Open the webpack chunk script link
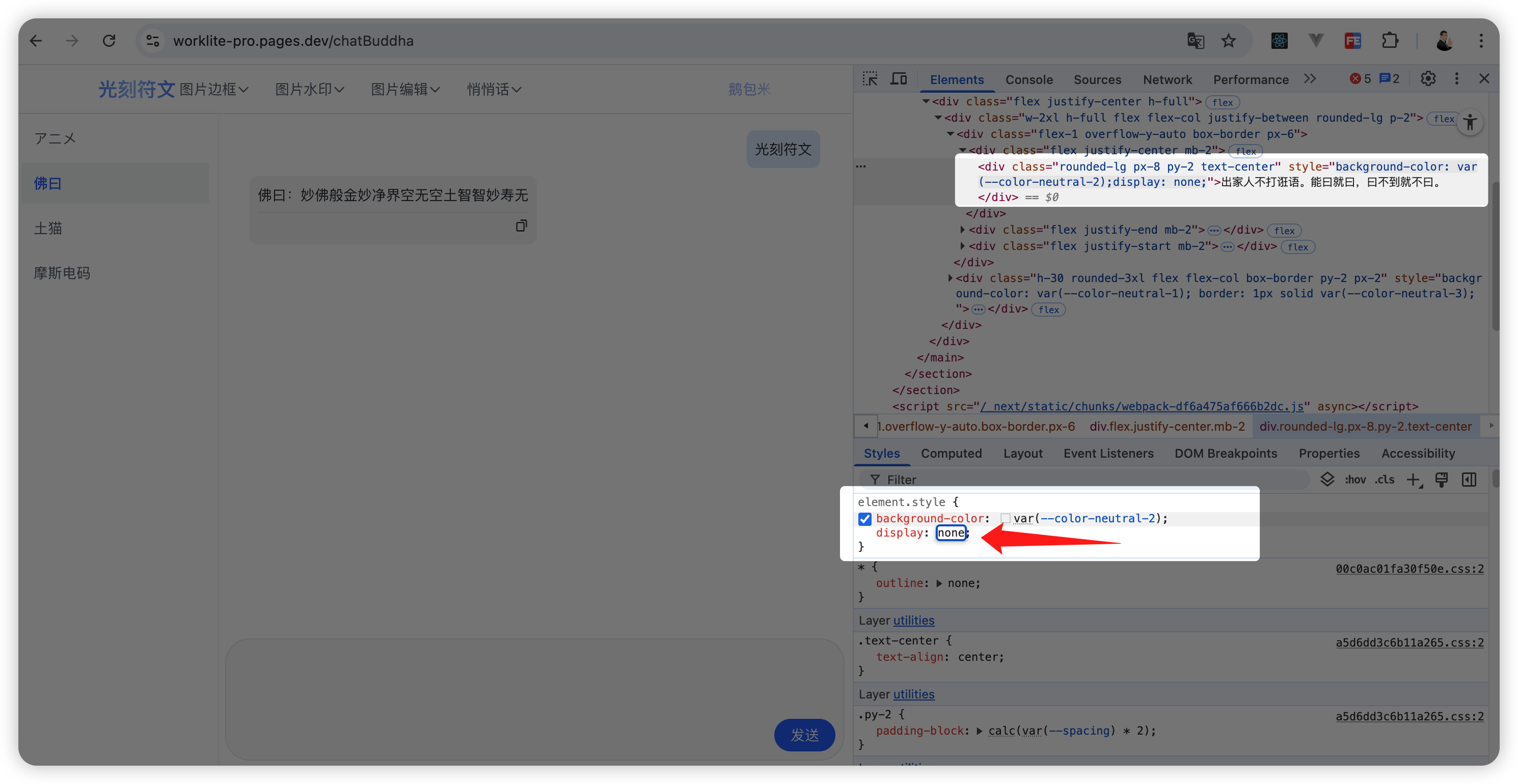The height and width of the screenshot is (784, 1518). point(1141,406)
